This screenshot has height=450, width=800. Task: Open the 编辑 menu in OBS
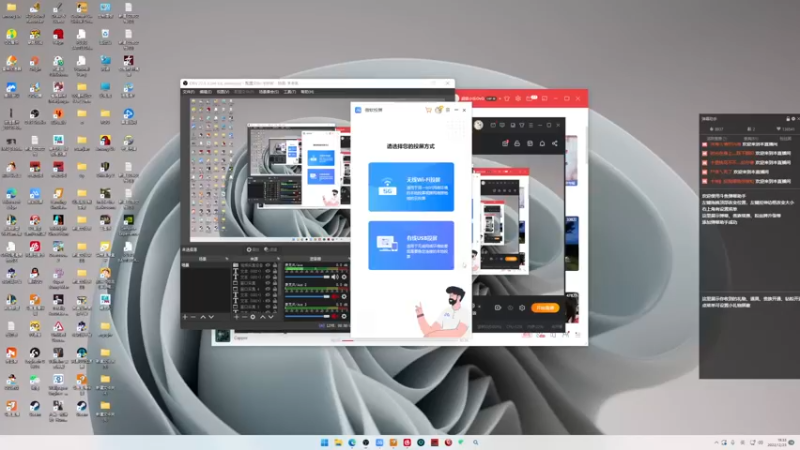[205, 92]
